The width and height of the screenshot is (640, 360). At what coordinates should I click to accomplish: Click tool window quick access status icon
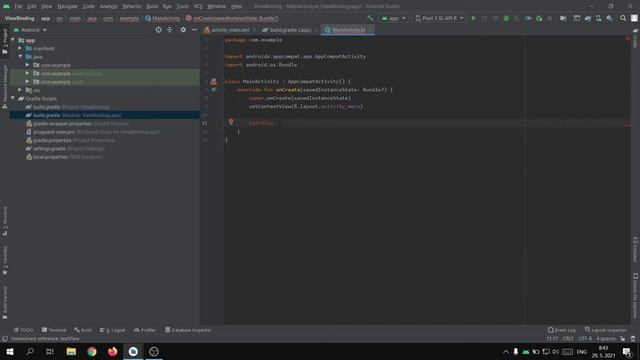(5, 339)
